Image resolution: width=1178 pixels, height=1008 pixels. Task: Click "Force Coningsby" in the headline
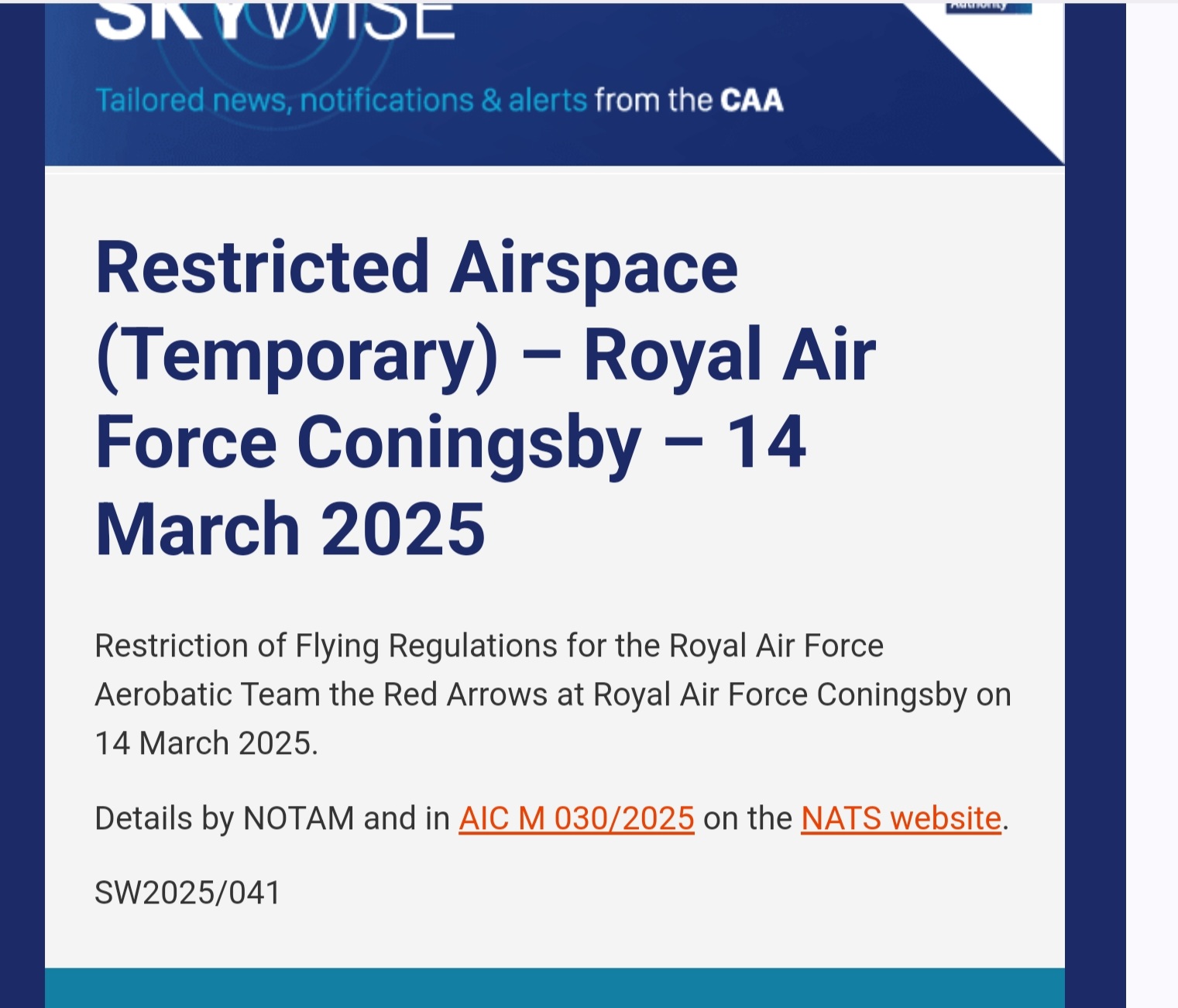click(368, 442)
